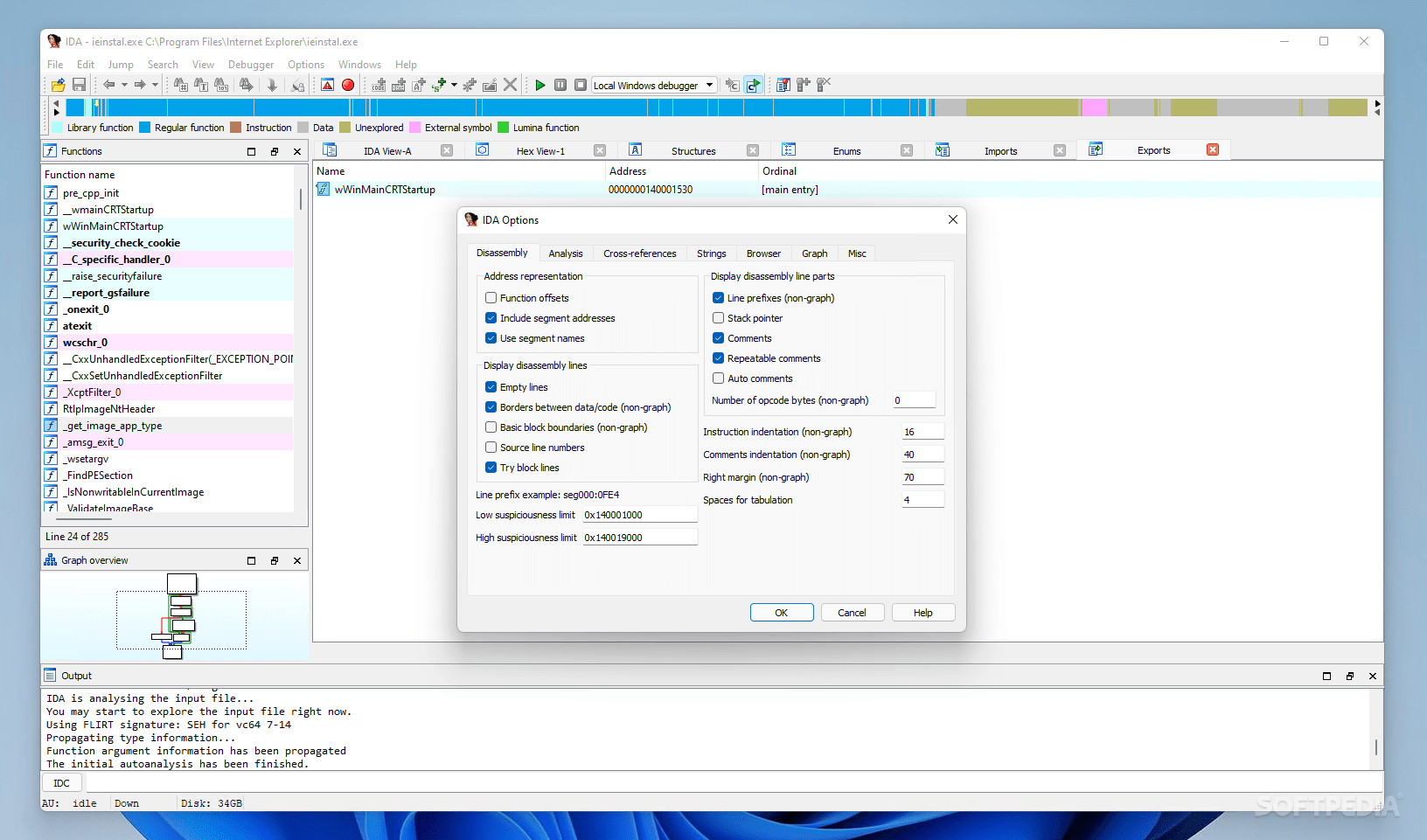Image resolution: width=1427 pixels, height=840 pixels.
Task: Switch to the Graph options tab
Action: (x=815, y=253)
